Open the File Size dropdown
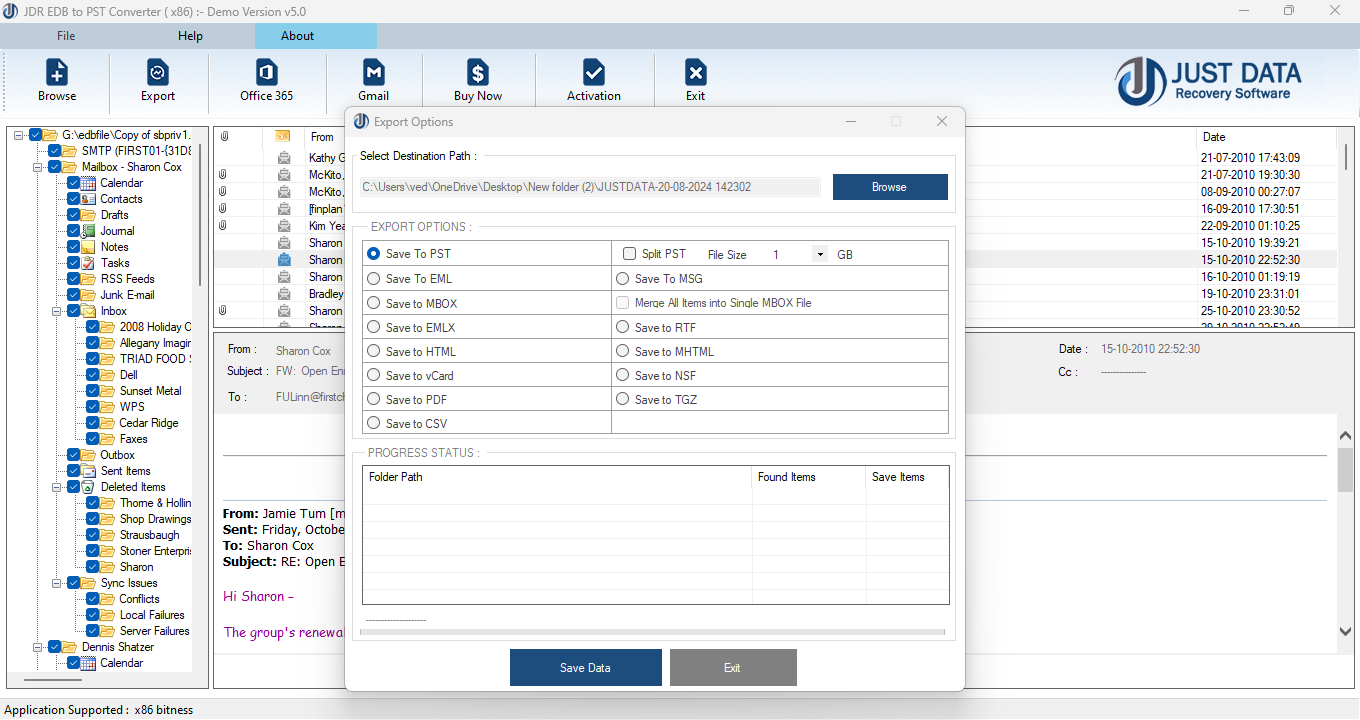Screen dimensions: 1360x720 [820, 255]
